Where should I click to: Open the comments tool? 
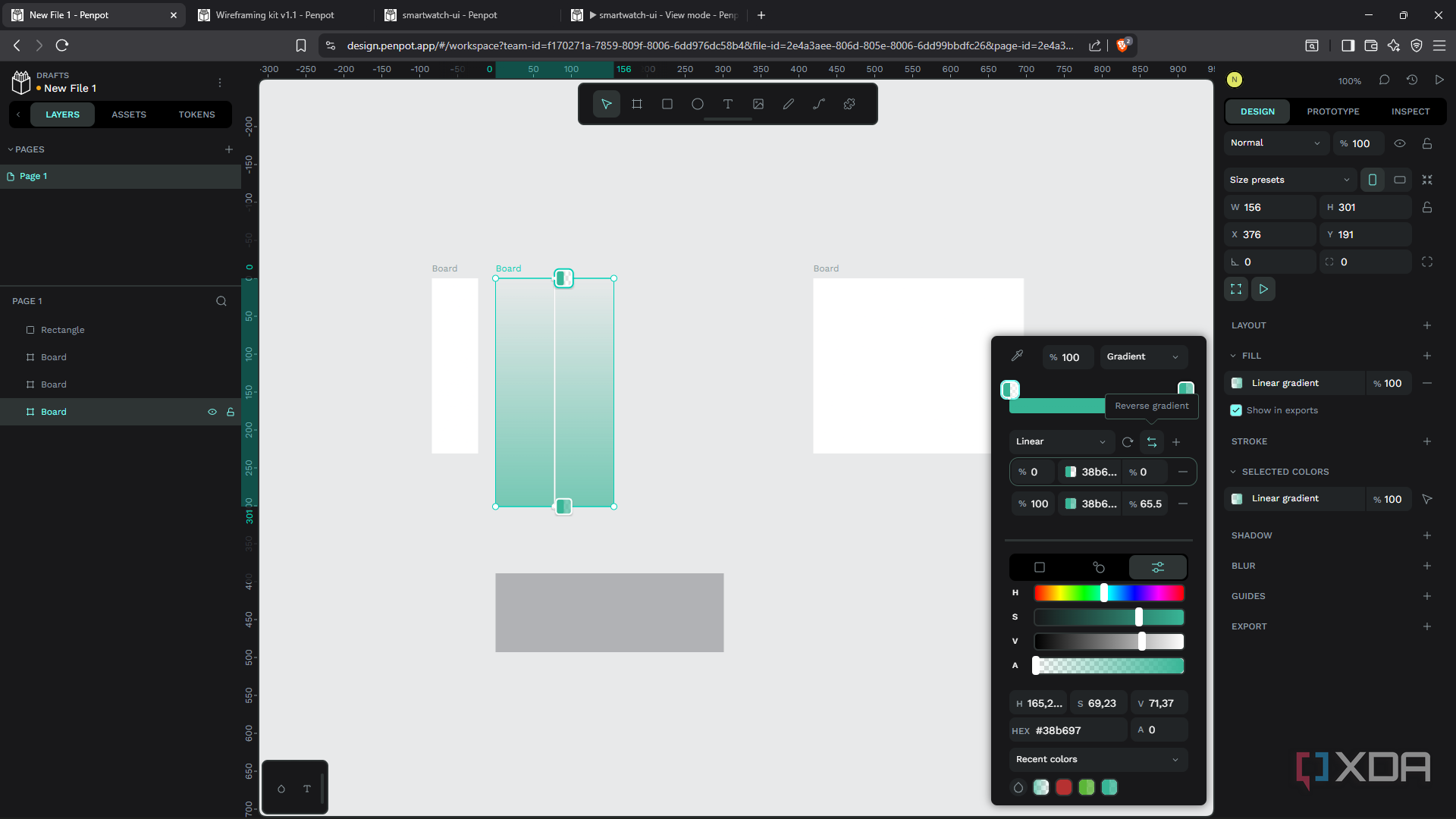pyautogui.click(x=1384, y=80)
